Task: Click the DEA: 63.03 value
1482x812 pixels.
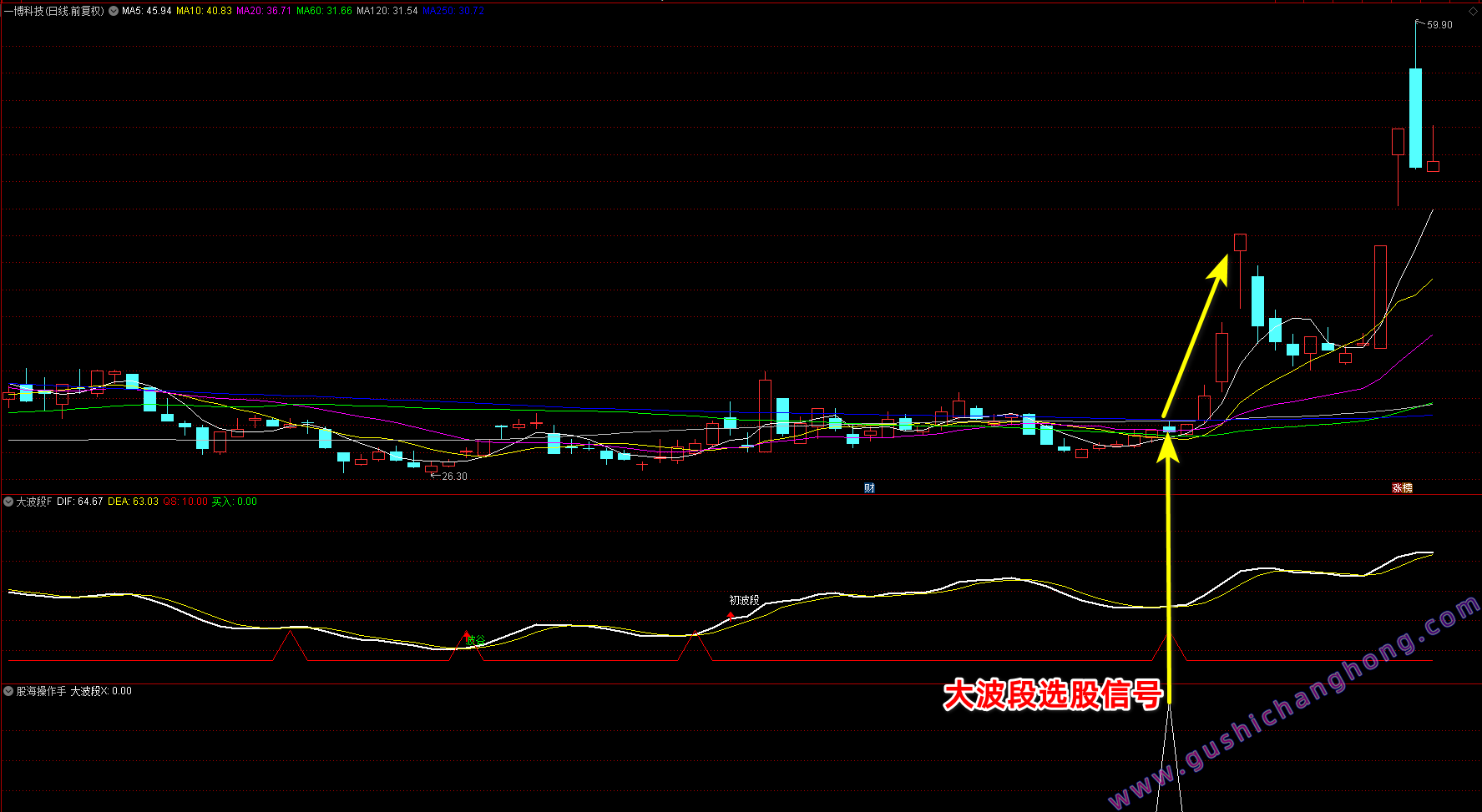Action: 133,502
